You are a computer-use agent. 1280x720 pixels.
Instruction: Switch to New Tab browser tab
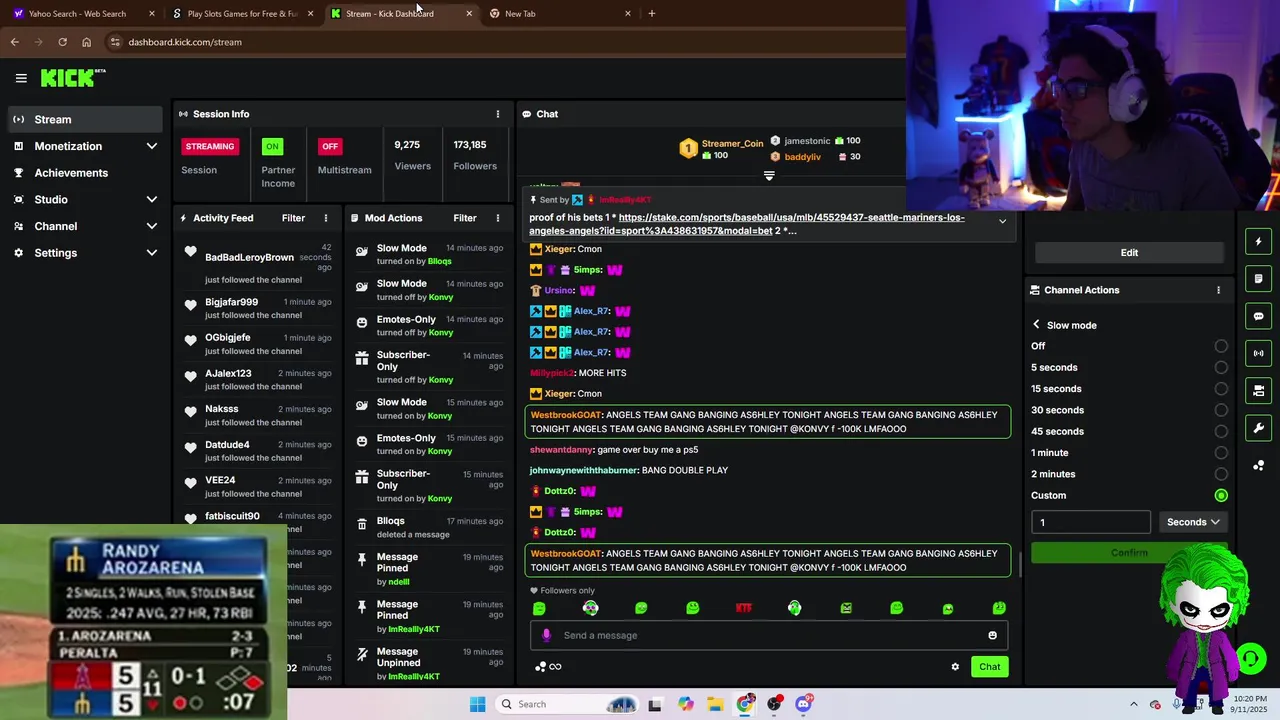(x=560, y=14)
